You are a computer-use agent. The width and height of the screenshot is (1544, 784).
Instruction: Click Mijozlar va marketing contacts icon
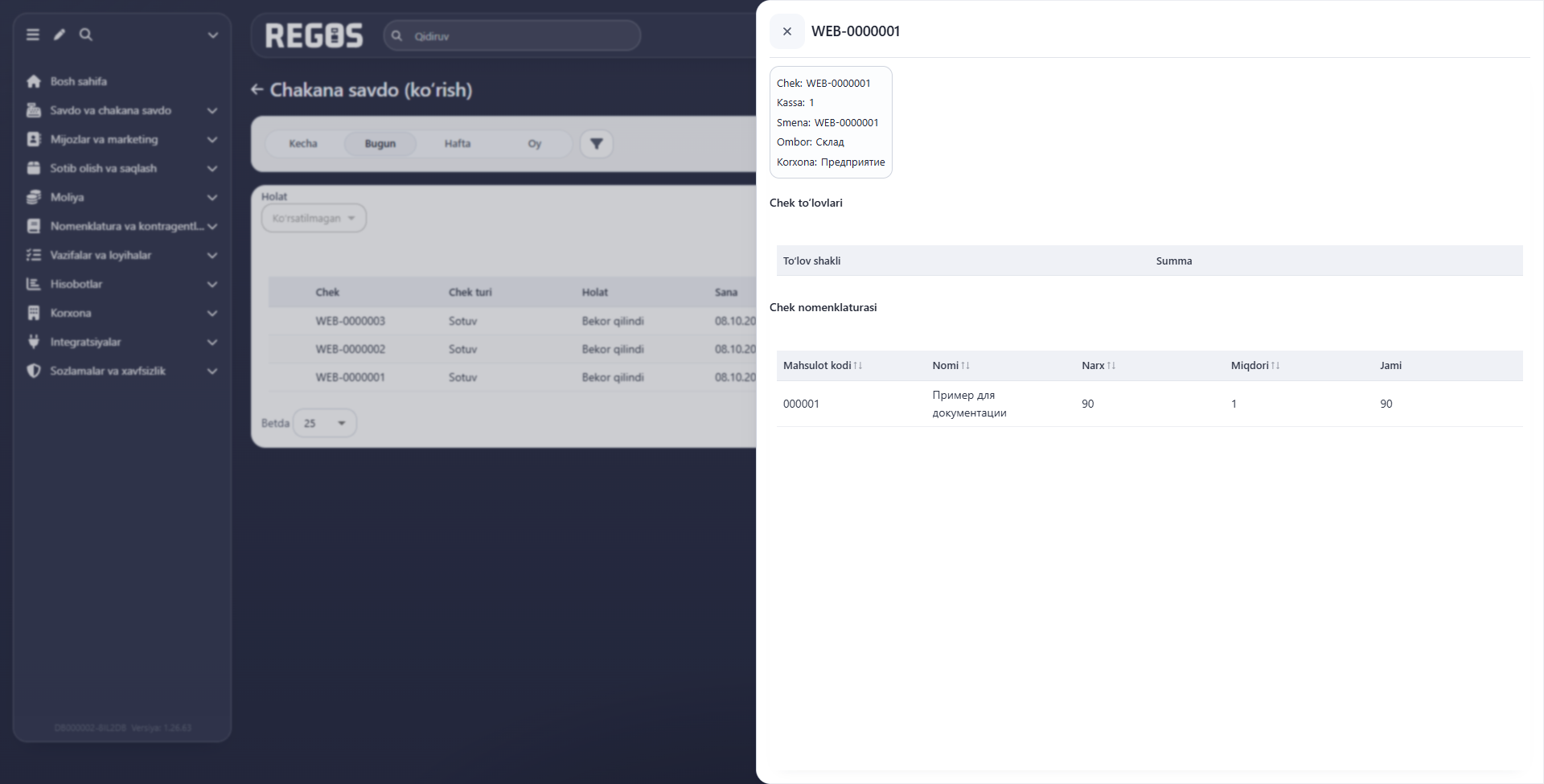(x=34, y=139)
